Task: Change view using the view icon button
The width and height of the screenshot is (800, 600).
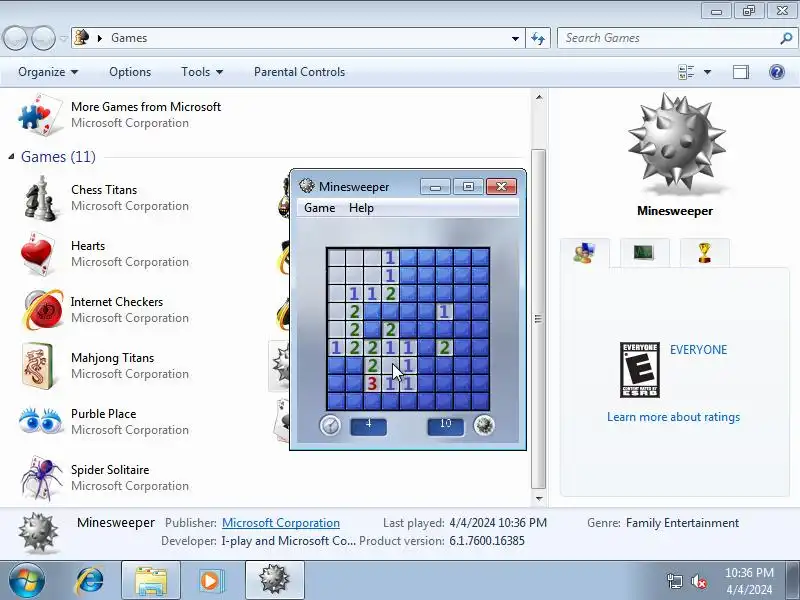Action: click(686, 72)
